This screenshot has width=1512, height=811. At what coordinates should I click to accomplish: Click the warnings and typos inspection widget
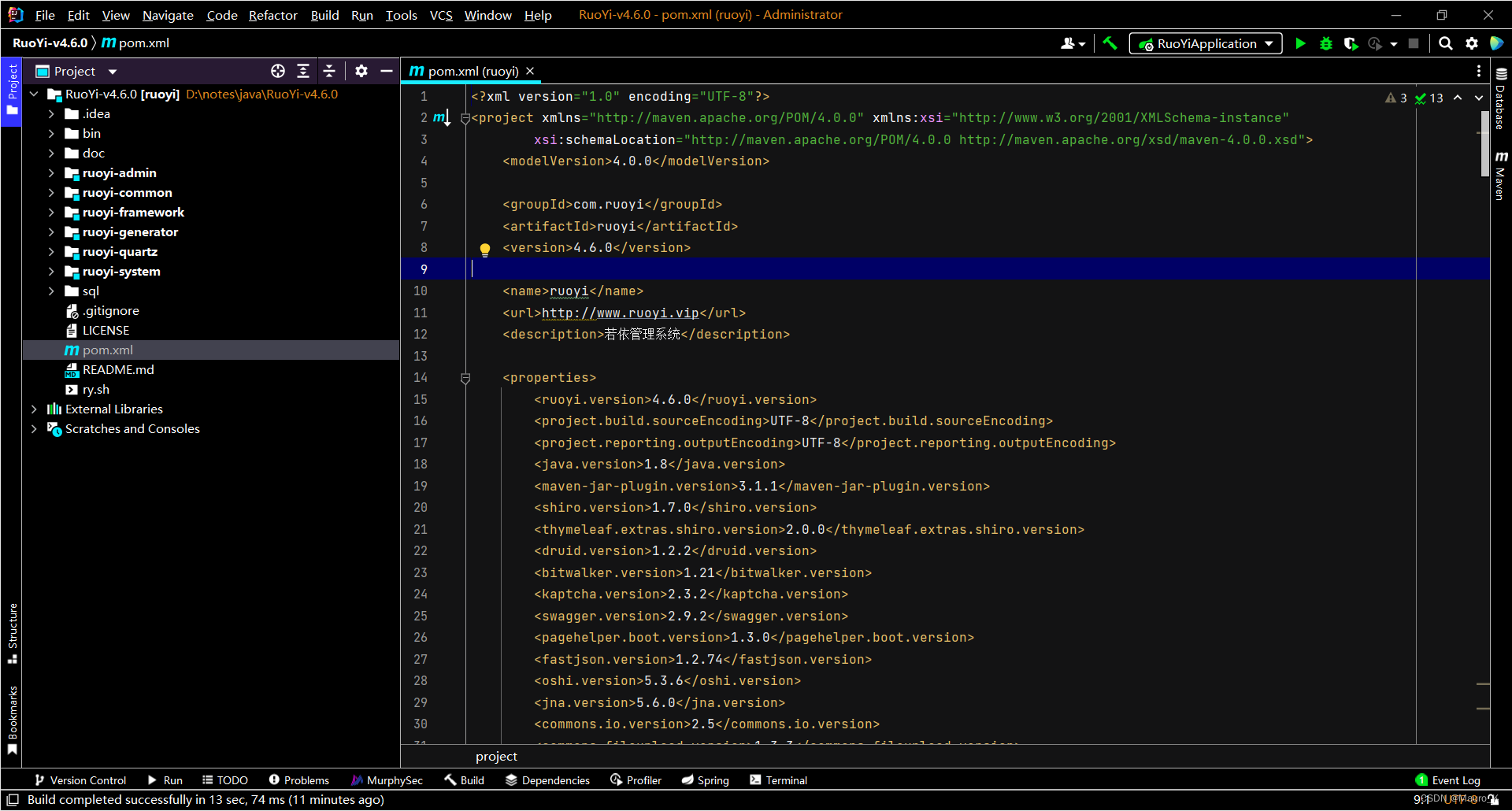(x=1414, y=98)
